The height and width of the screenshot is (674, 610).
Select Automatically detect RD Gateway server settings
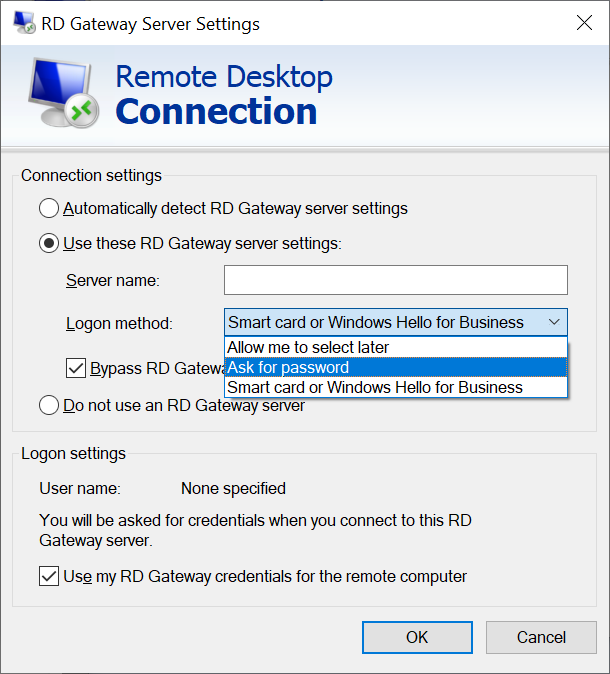point(49,208)
